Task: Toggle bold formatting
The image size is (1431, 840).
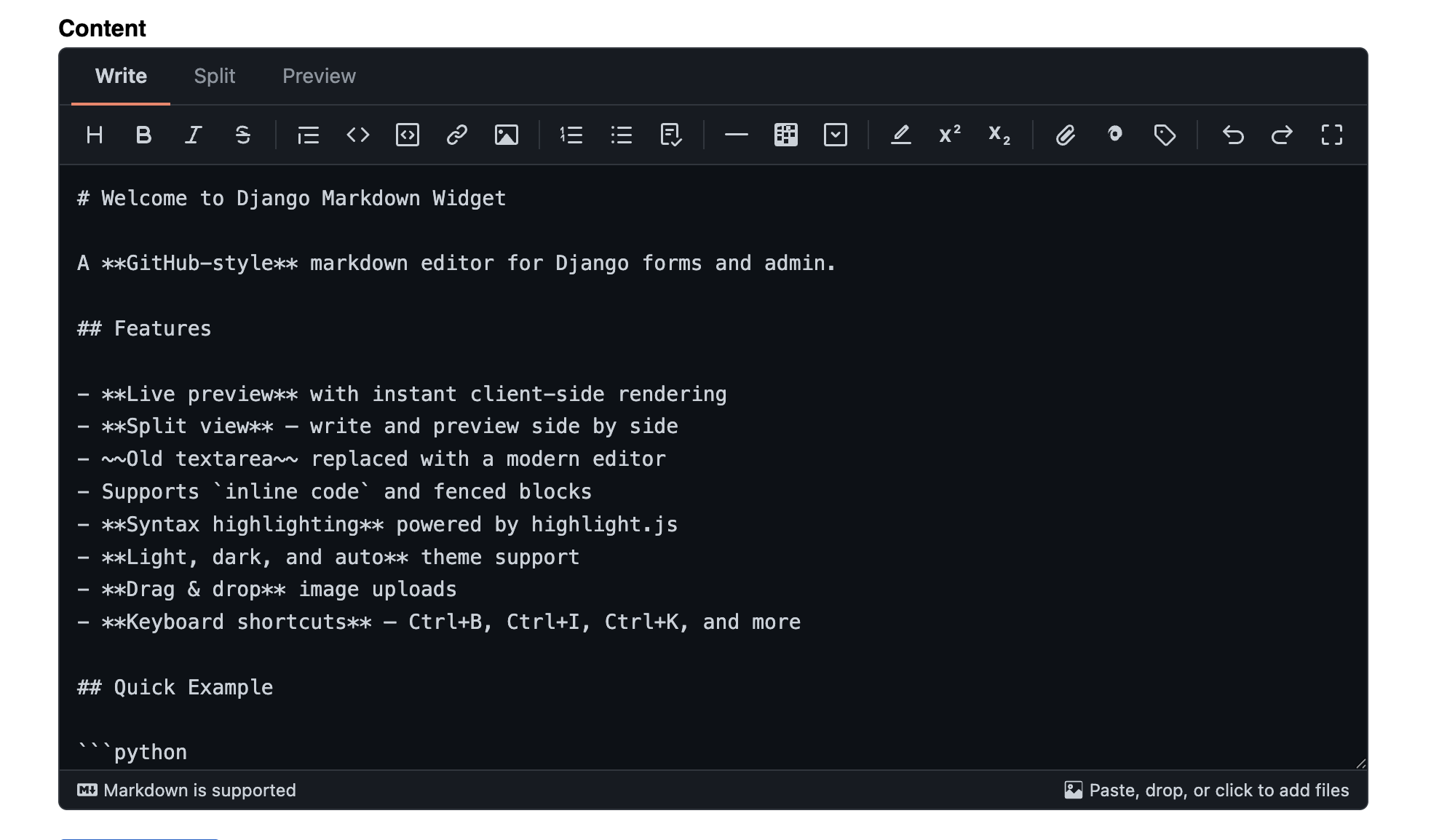Action: tap(143, 135)
